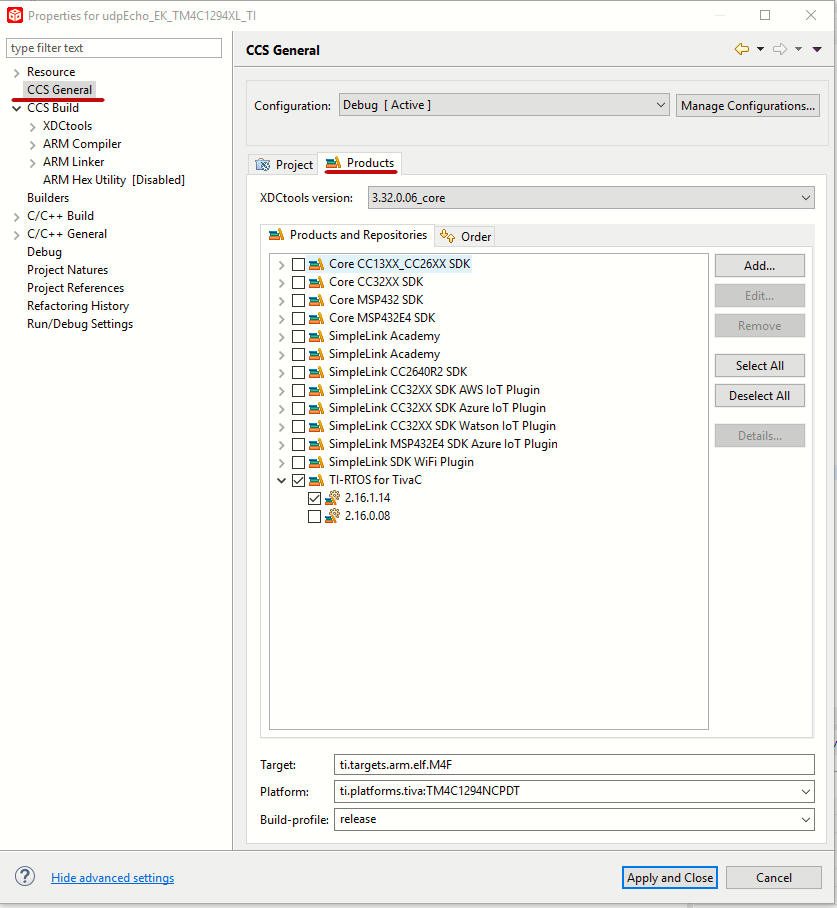837x908 pixels.
Task: Check the Core CC13XX_CC26XX SDK checkbox
Action: pyautogui.click(x=298, y=265)
